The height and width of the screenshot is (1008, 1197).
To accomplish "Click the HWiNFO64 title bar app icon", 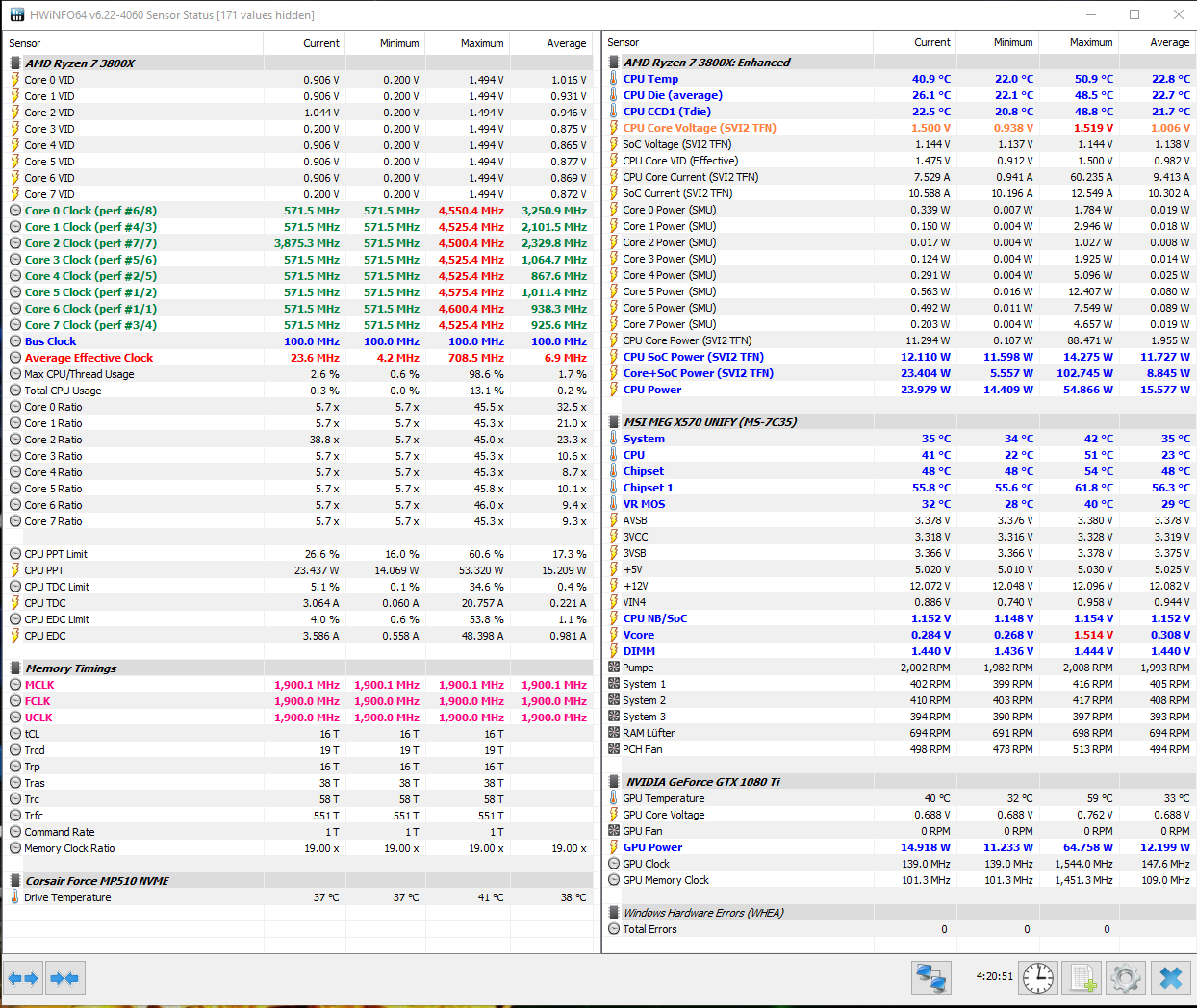I will click(17, 14).
